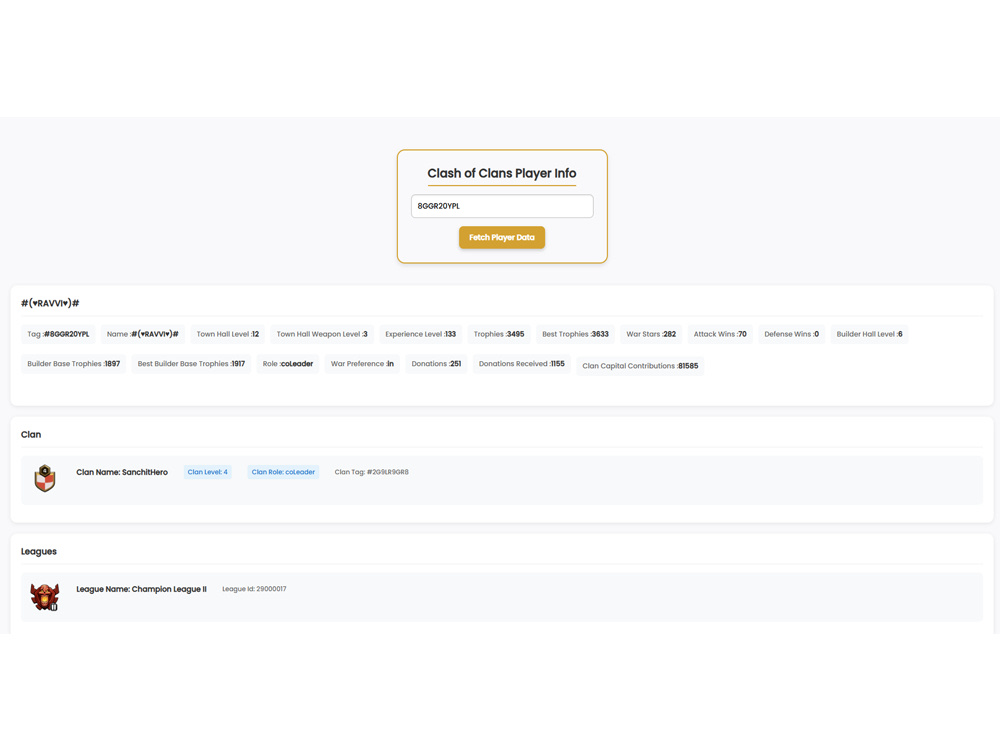Click the Donations 251 chip
Image resolution: width=1000 pixels, height=750 pixels.
(x=436, y=364)
